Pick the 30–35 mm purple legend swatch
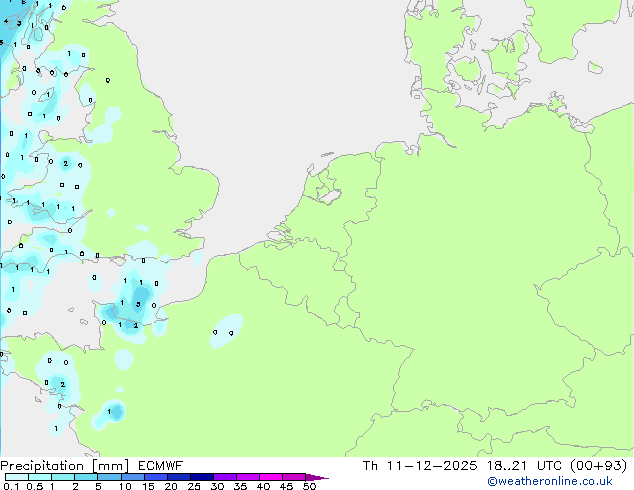Image resolution: width=634 pixels, height=490 pixels. (x=228, y=477)
